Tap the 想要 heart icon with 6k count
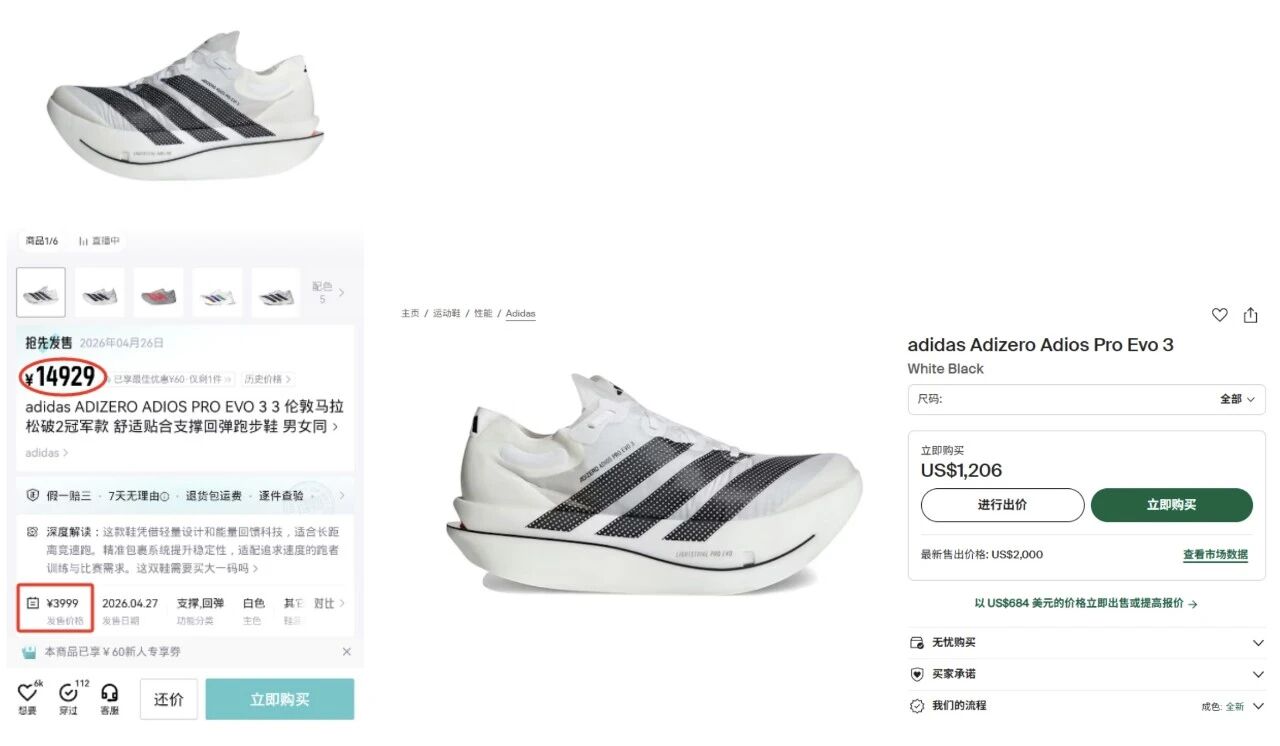This screenshot has width=1280, height=746. point(27,692)
